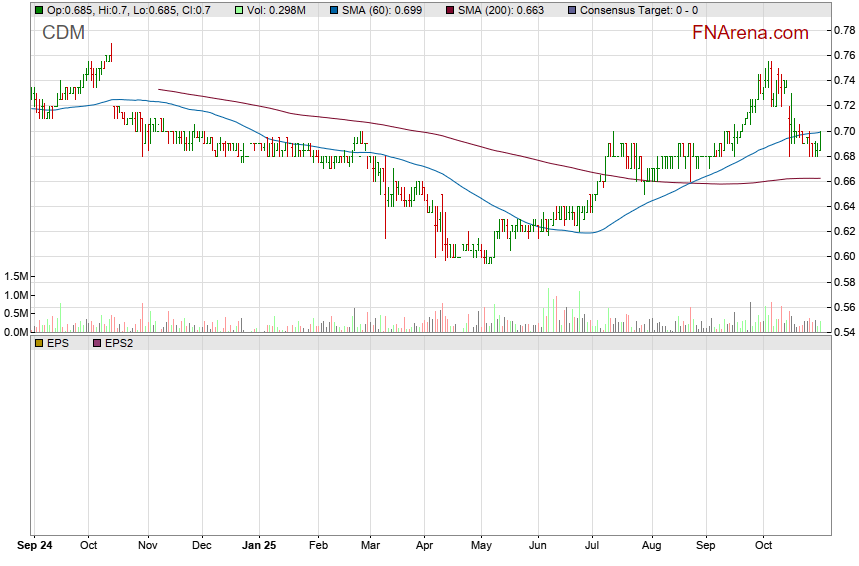Image resolution: width=859 pixels, height=566 pixels.
Task: Open the FNArena.com watermark link
Action: click(x=750, y=33)
